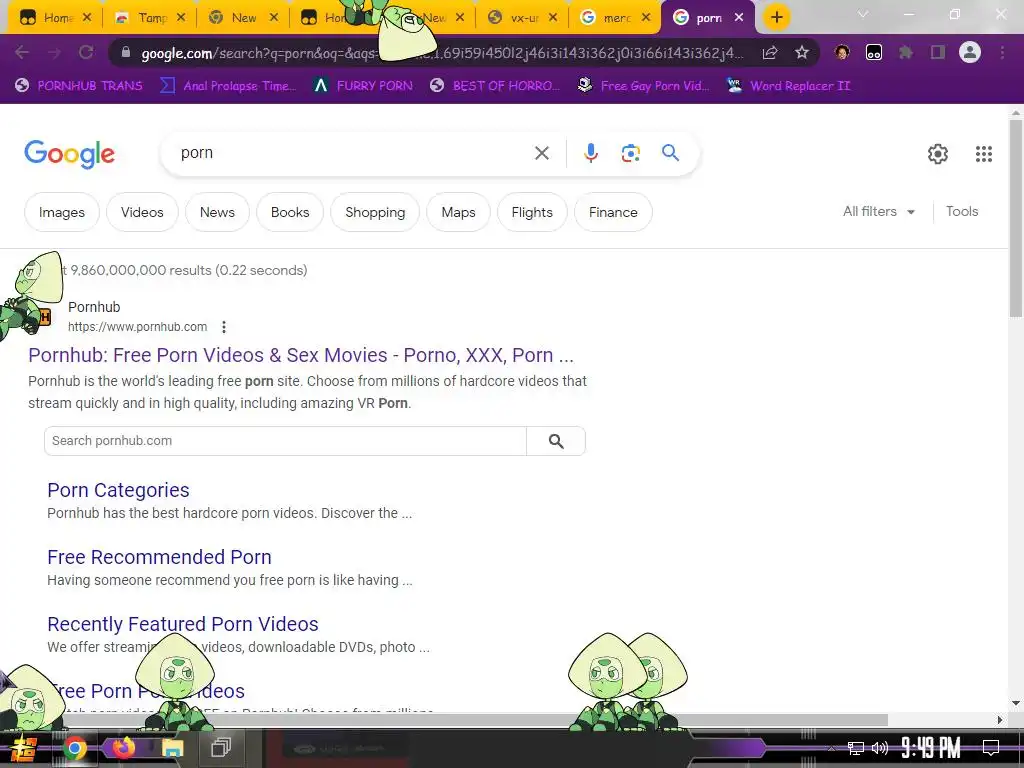This screenshot has width=1024, height=768.
Task: Start a voice search with the microphone
Action: point(590,153)
